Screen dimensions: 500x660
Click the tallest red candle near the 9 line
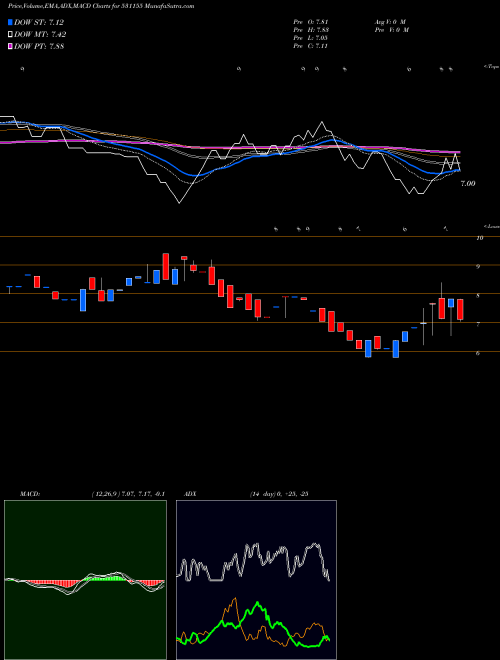tap(166, 266)
